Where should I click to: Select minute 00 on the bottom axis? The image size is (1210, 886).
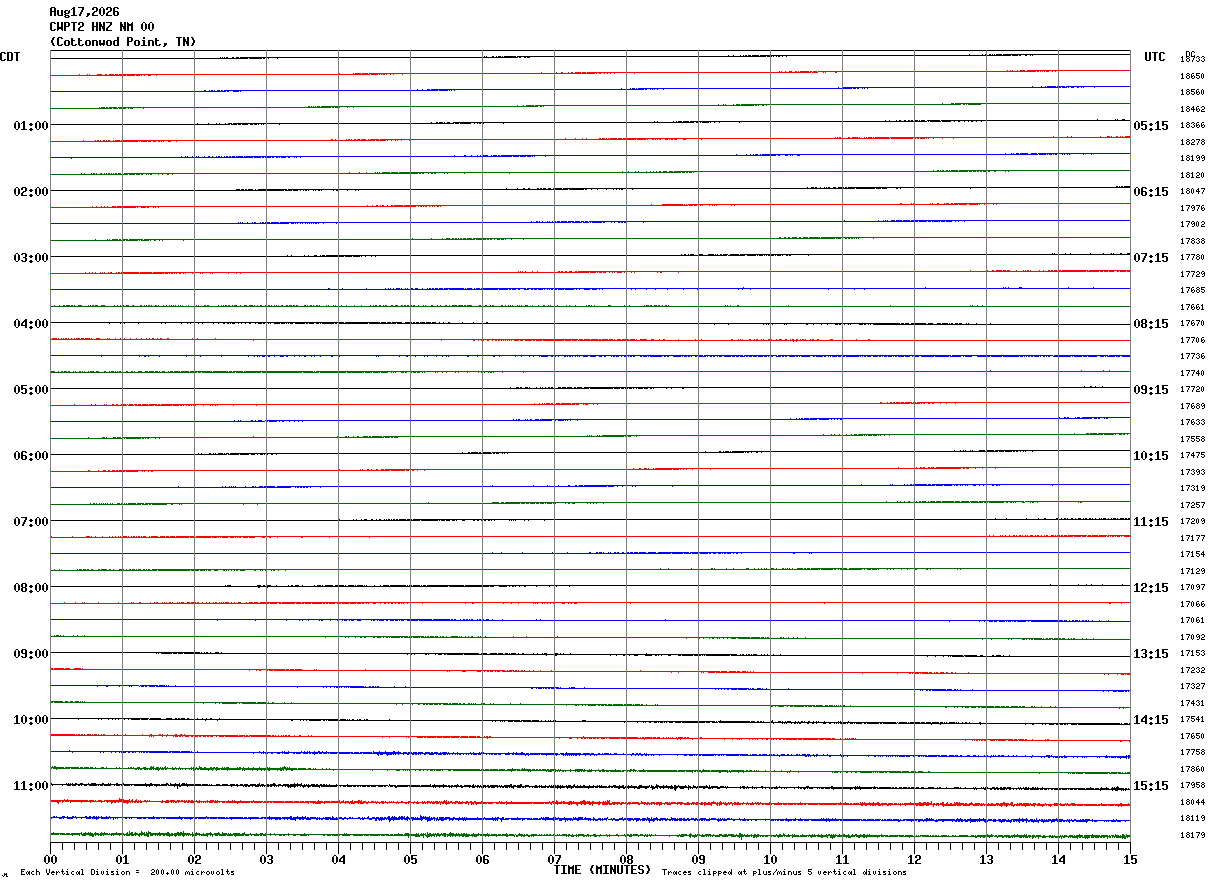(x=51, y=859)
